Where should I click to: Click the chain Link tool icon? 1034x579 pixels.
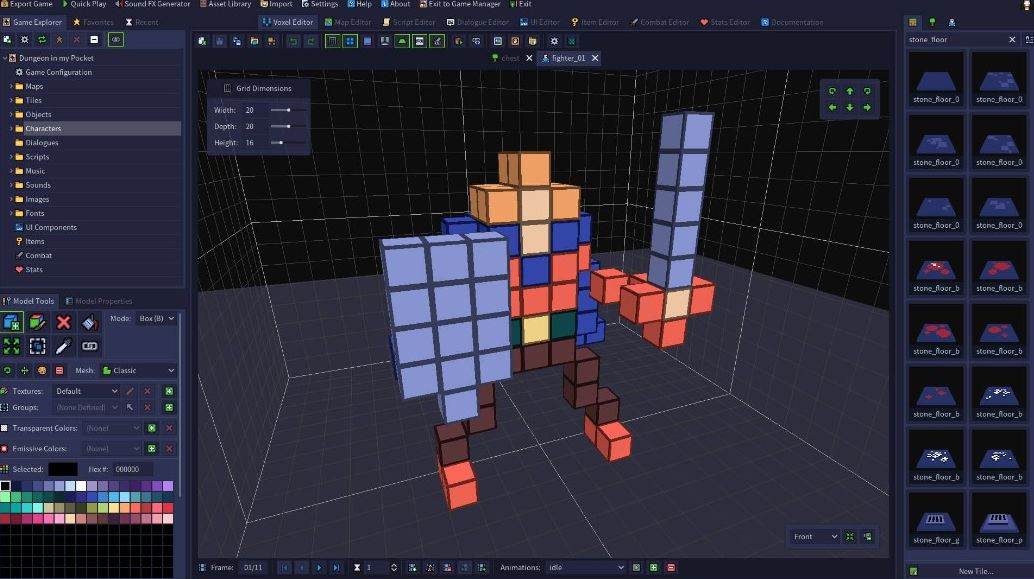90,346
